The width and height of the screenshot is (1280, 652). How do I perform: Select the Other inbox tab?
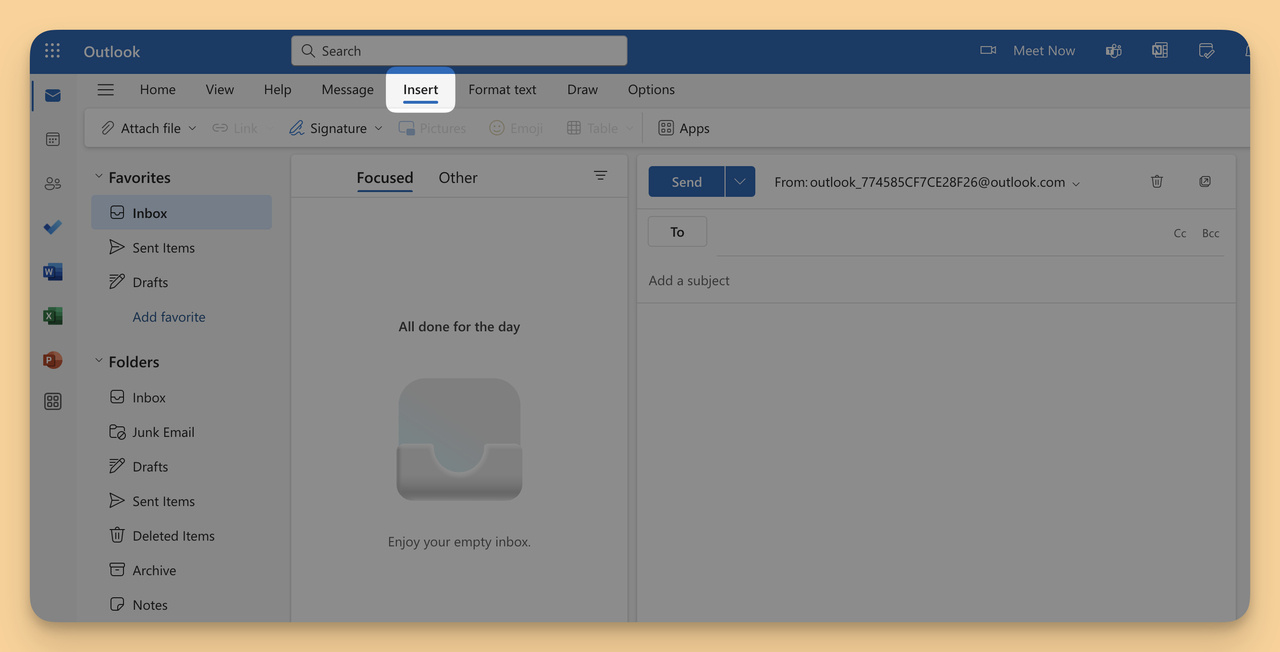coord(458,177)
